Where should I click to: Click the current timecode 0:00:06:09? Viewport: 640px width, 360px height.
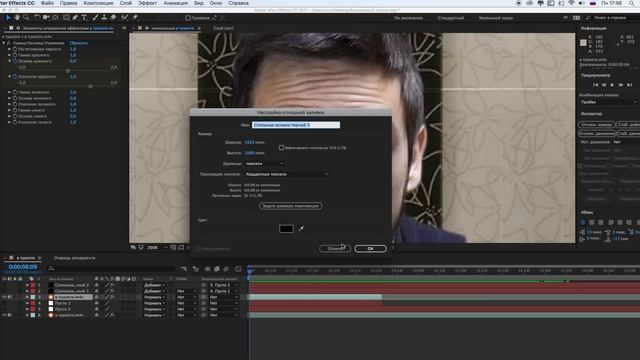(23, 267)
